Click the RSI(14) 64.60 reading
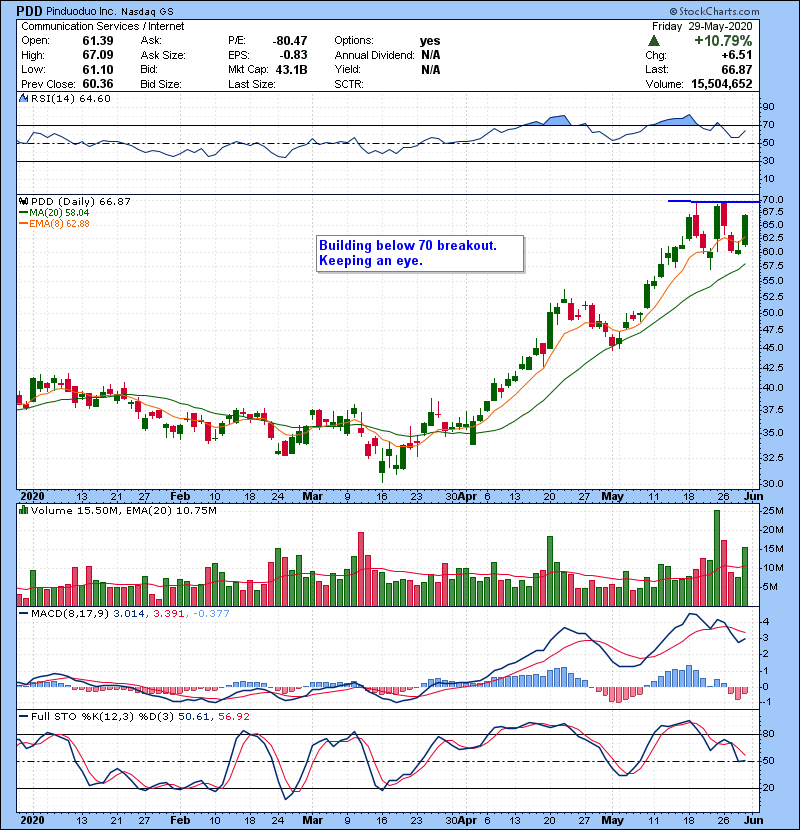 (71, 98)
